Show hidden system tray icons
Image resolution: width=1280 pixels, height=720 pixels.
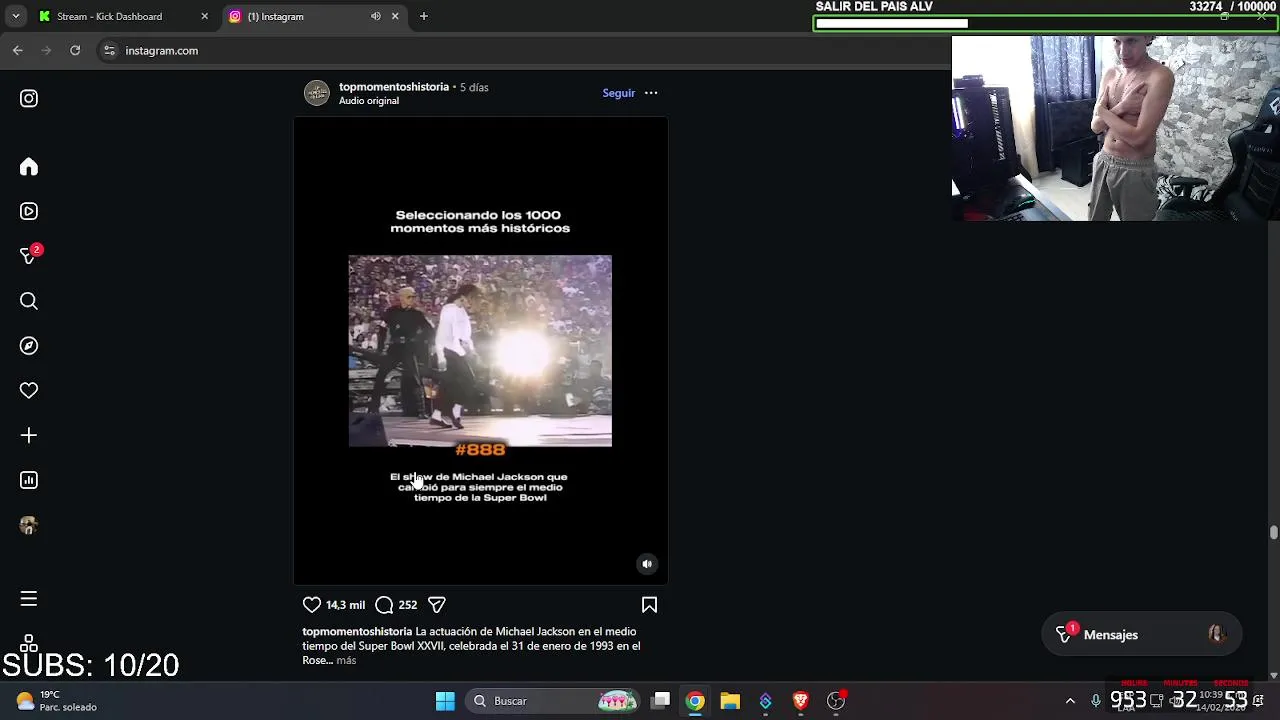tap(1070, 701)
